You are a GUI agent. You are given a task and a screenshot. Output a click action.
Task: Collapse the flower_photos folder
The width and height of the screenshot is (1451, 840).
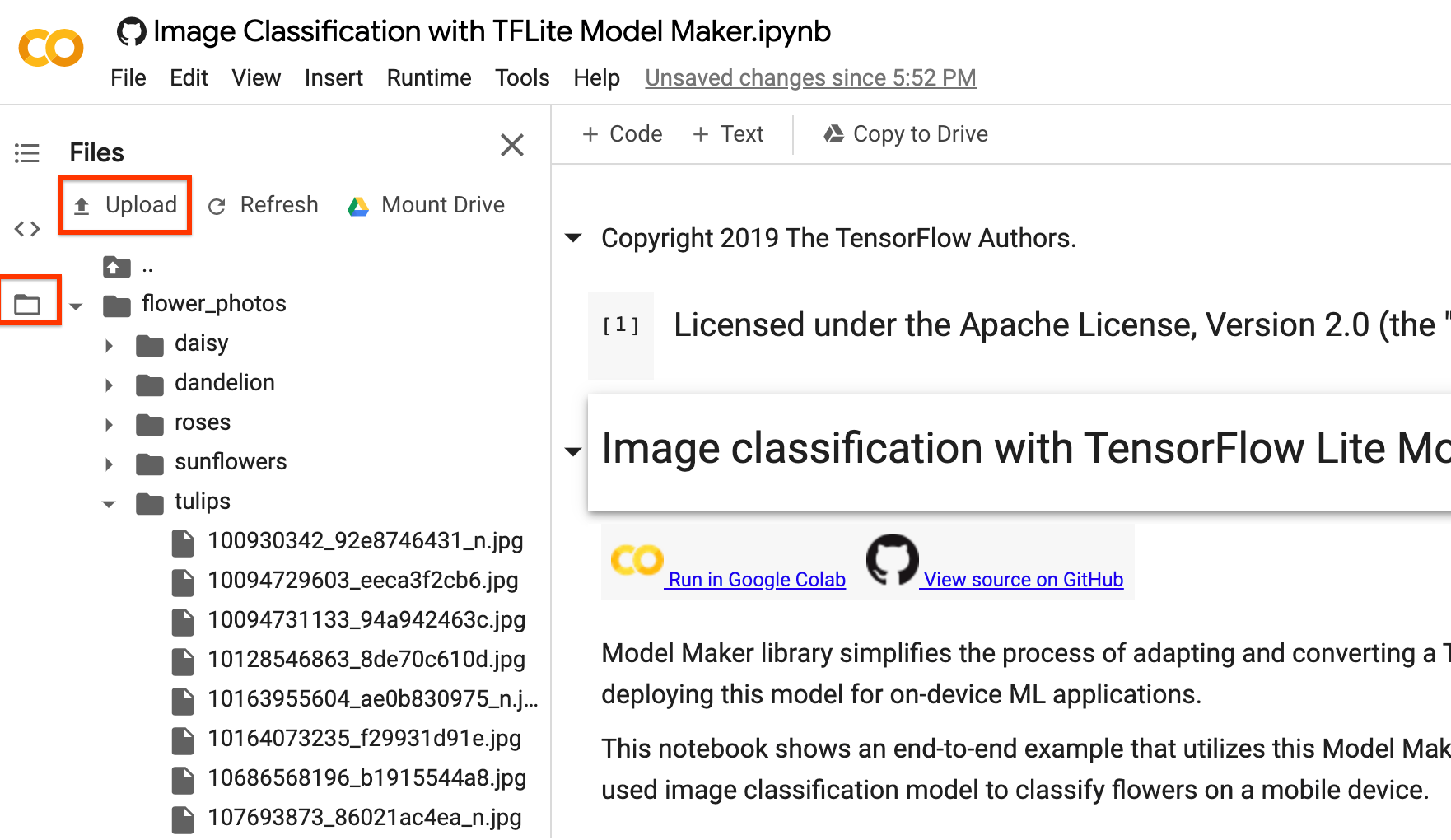click(76, 306)
